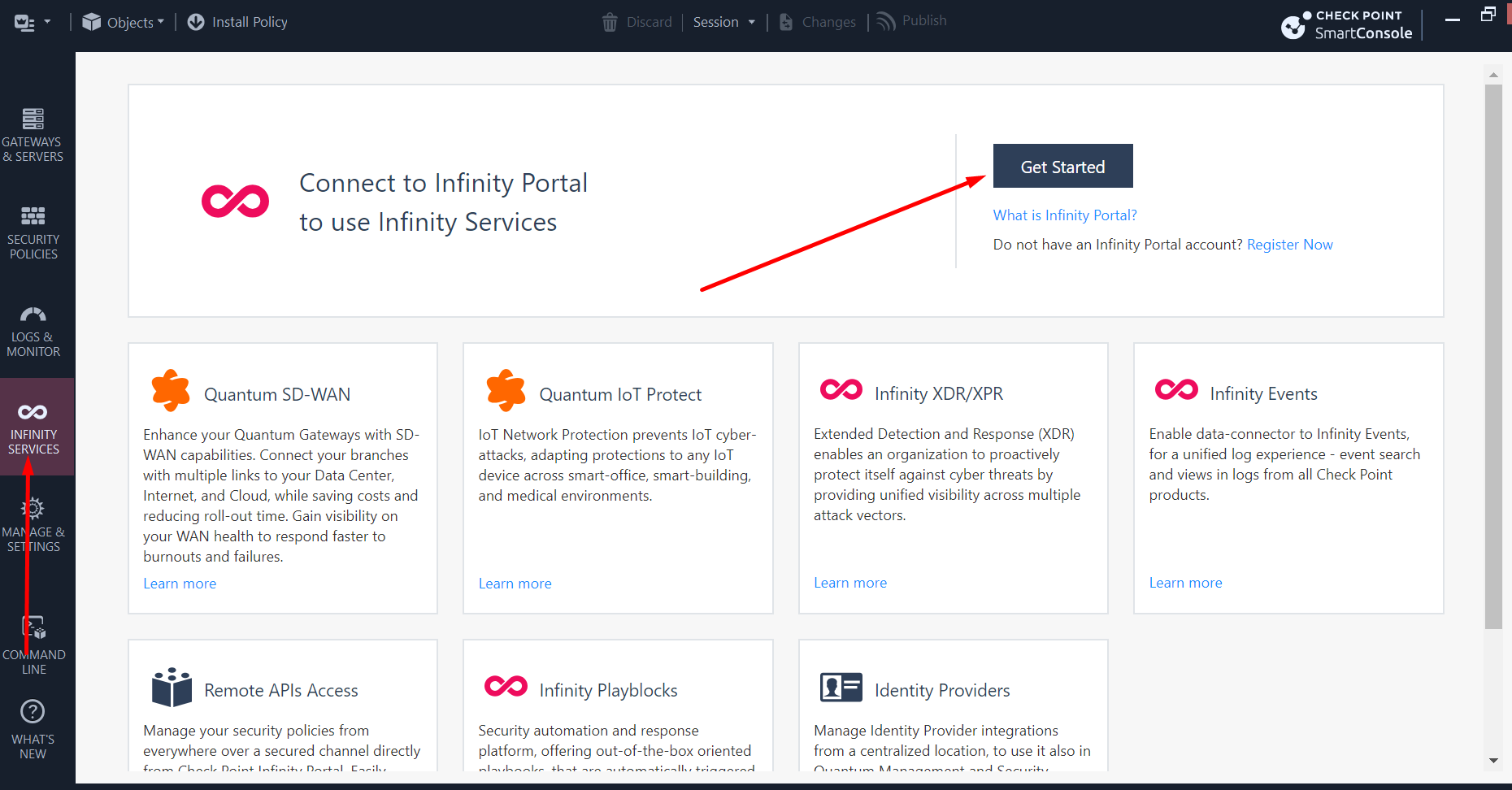This screenshot has height=790, width=1512.
Task: Open the Security Policies view
Action: coord(33,232)
